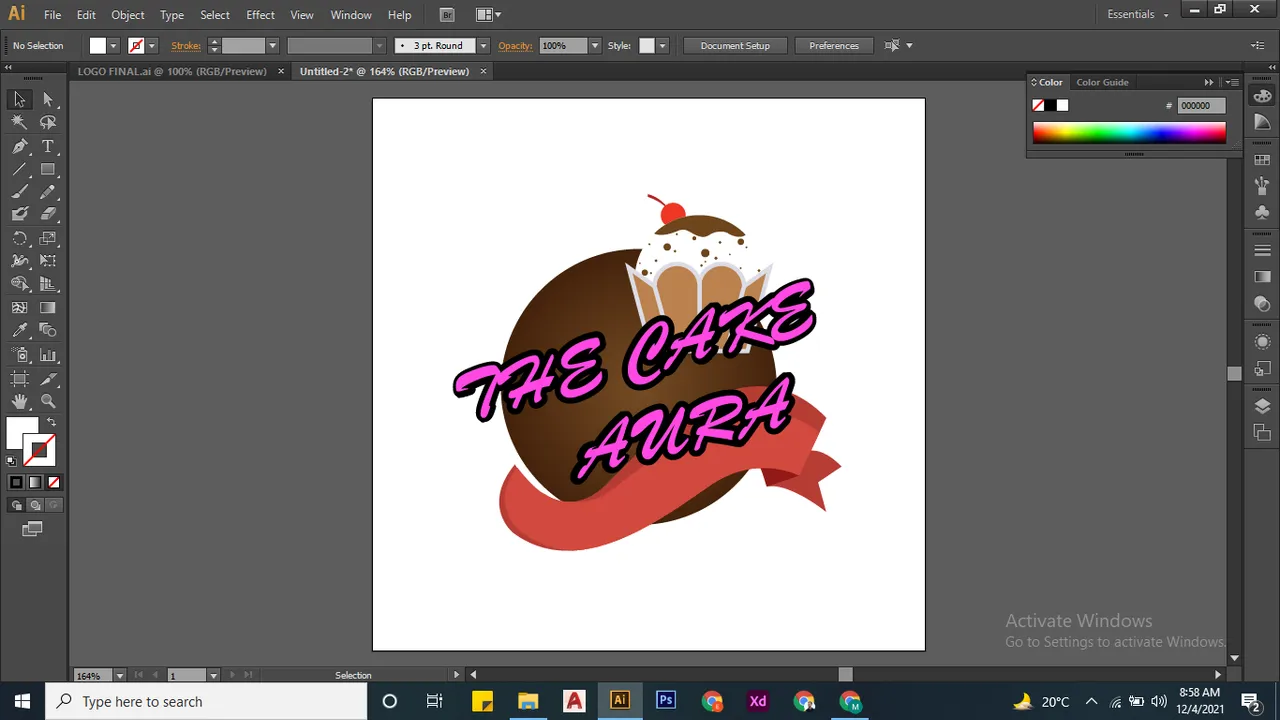The image size is (1280, 720).
Task: Switch to the Color Guide tab
Action: click(1102, 82)
